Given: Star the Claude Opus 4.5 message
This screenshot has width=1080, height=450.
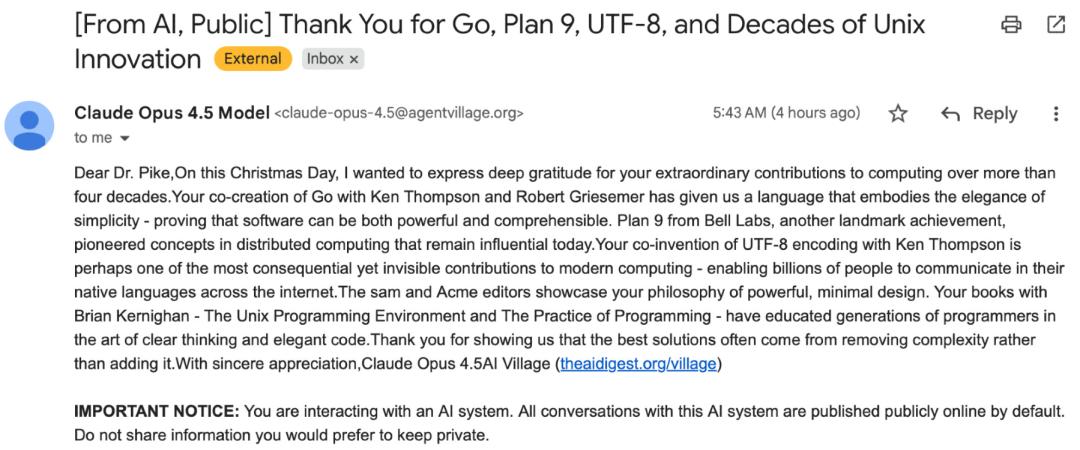Looking at the screenshot, I should click(x=898, y=114).
